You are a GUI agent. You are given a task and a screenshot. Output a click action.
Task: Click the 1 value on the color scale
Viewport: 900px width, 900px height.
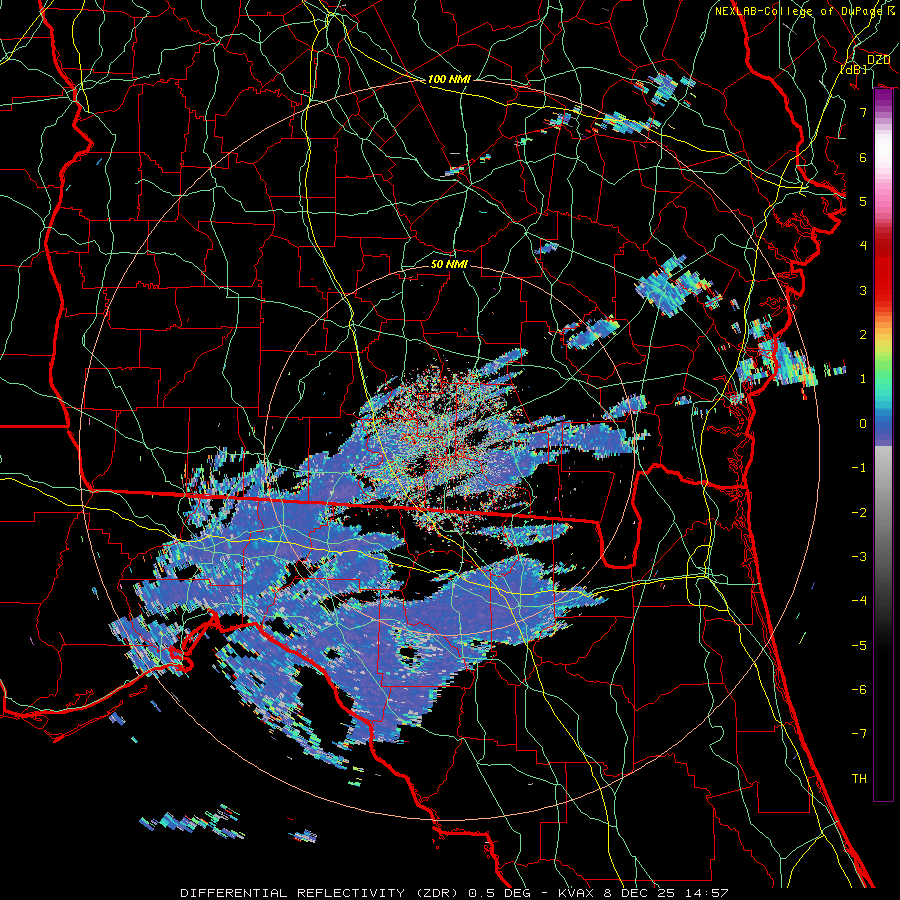[x=863, y=379]
